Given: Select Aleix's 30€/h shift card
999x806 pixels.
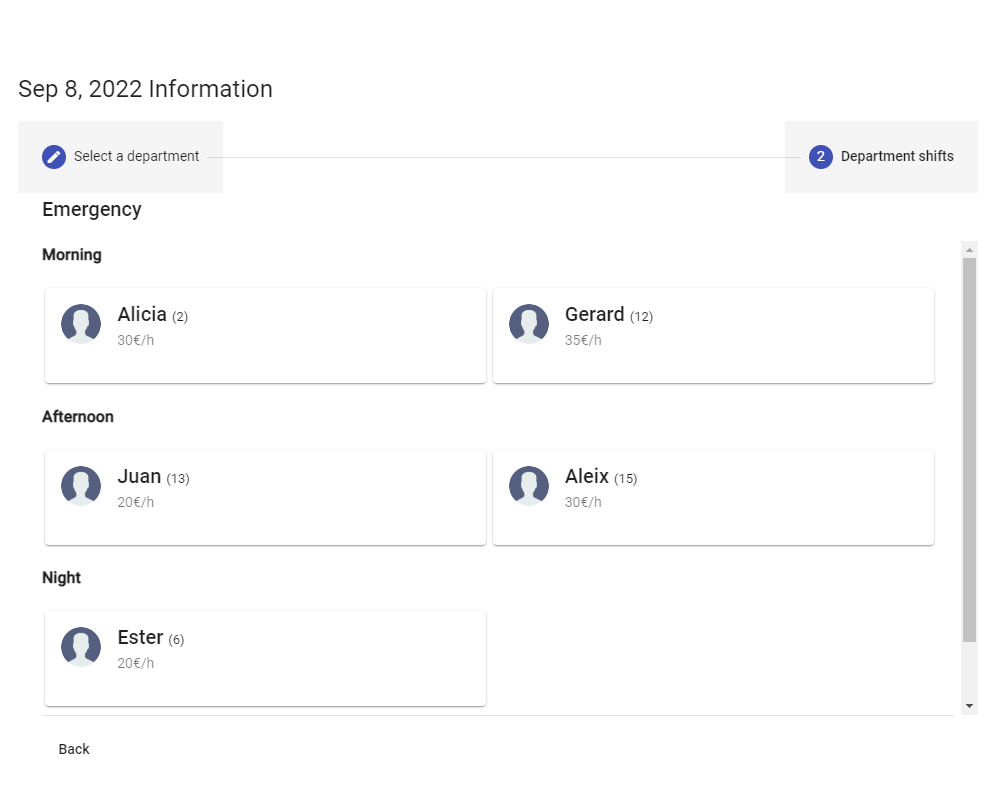Looking at the screenshot, I should 750,498.
